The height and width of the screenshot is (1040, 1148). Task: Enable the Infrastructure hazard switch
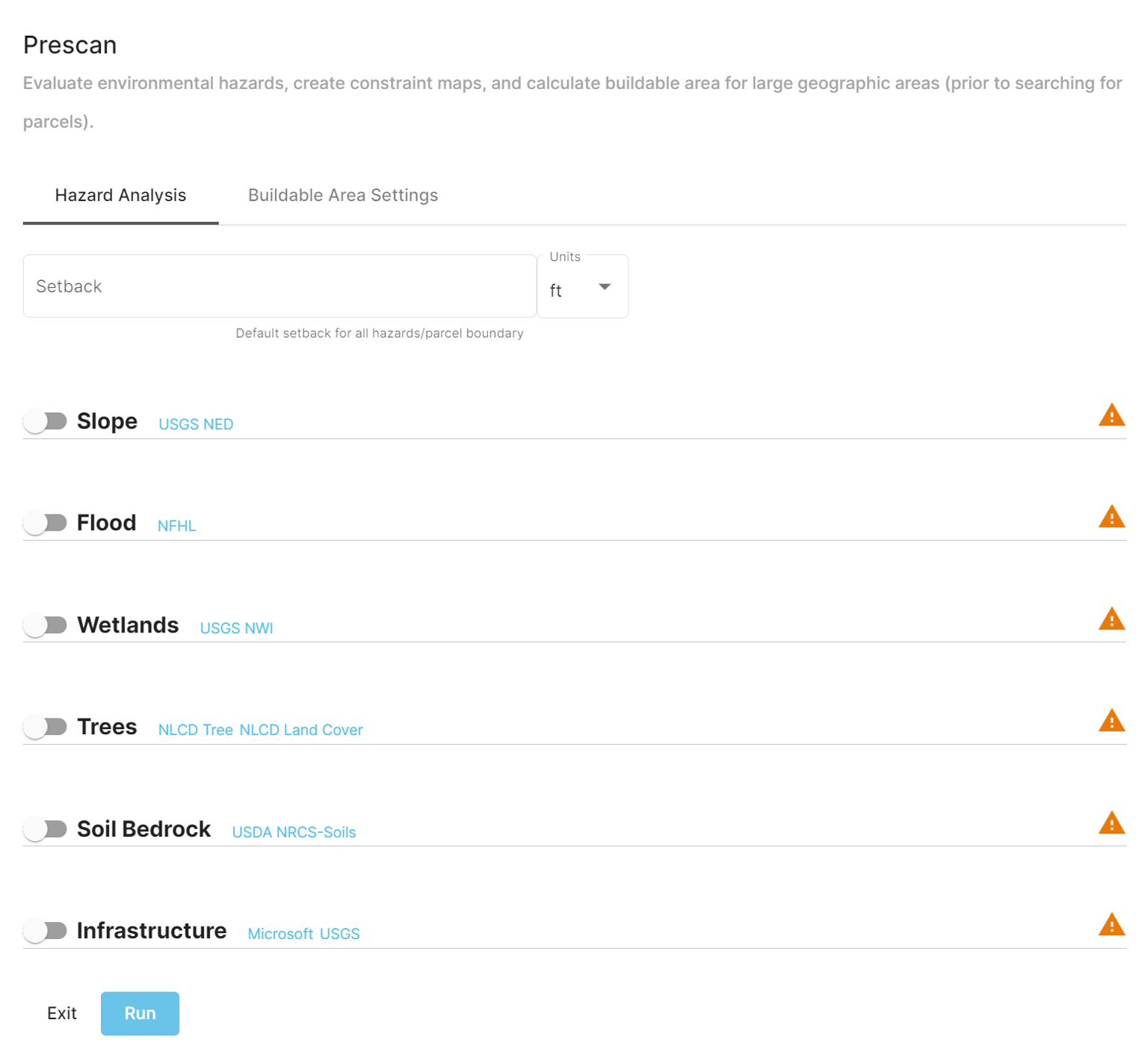(x=46, y=931)
